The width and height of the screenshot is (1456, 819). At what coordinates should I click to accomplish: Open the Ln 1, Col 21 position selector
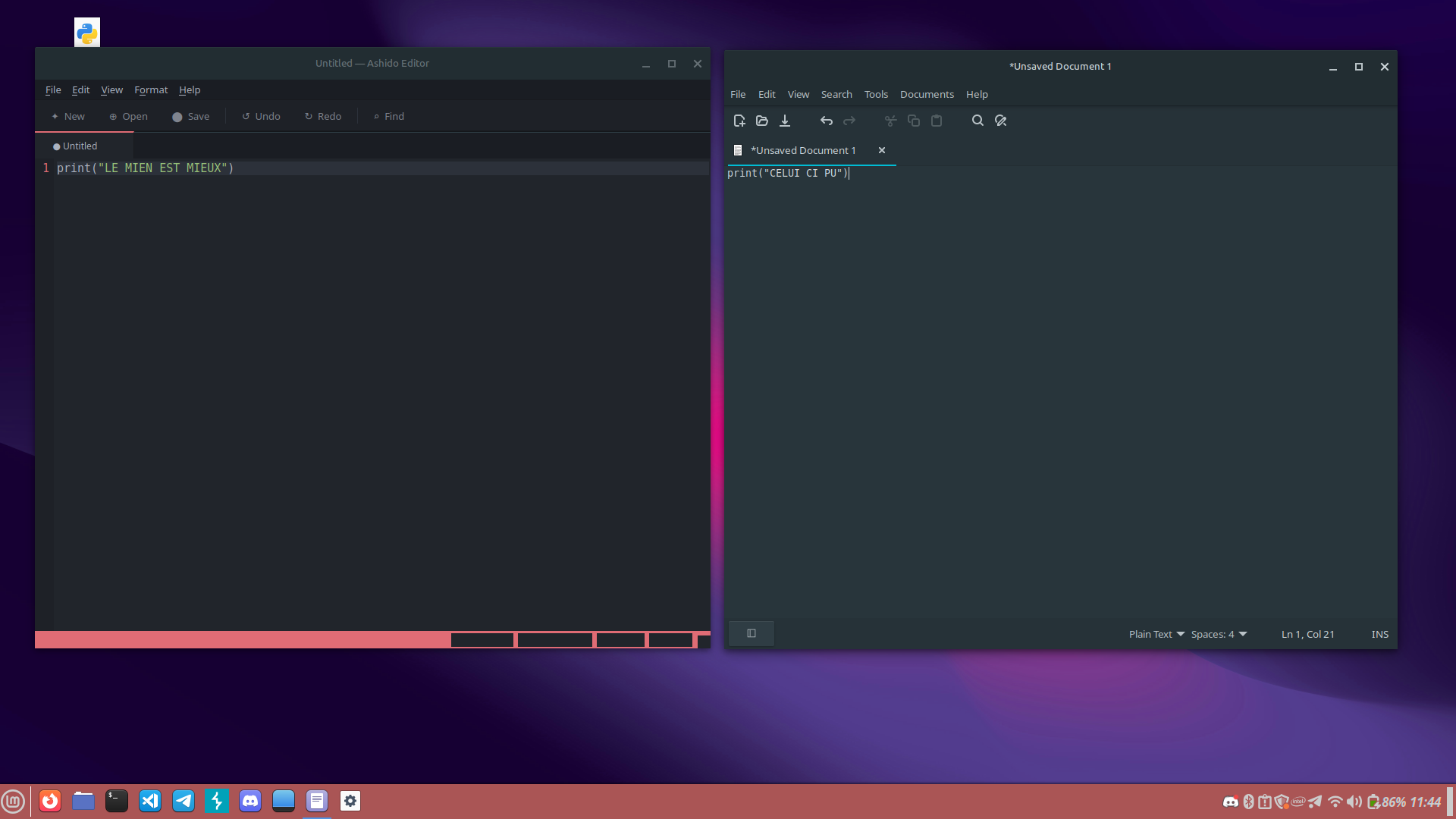(1307, 634)
